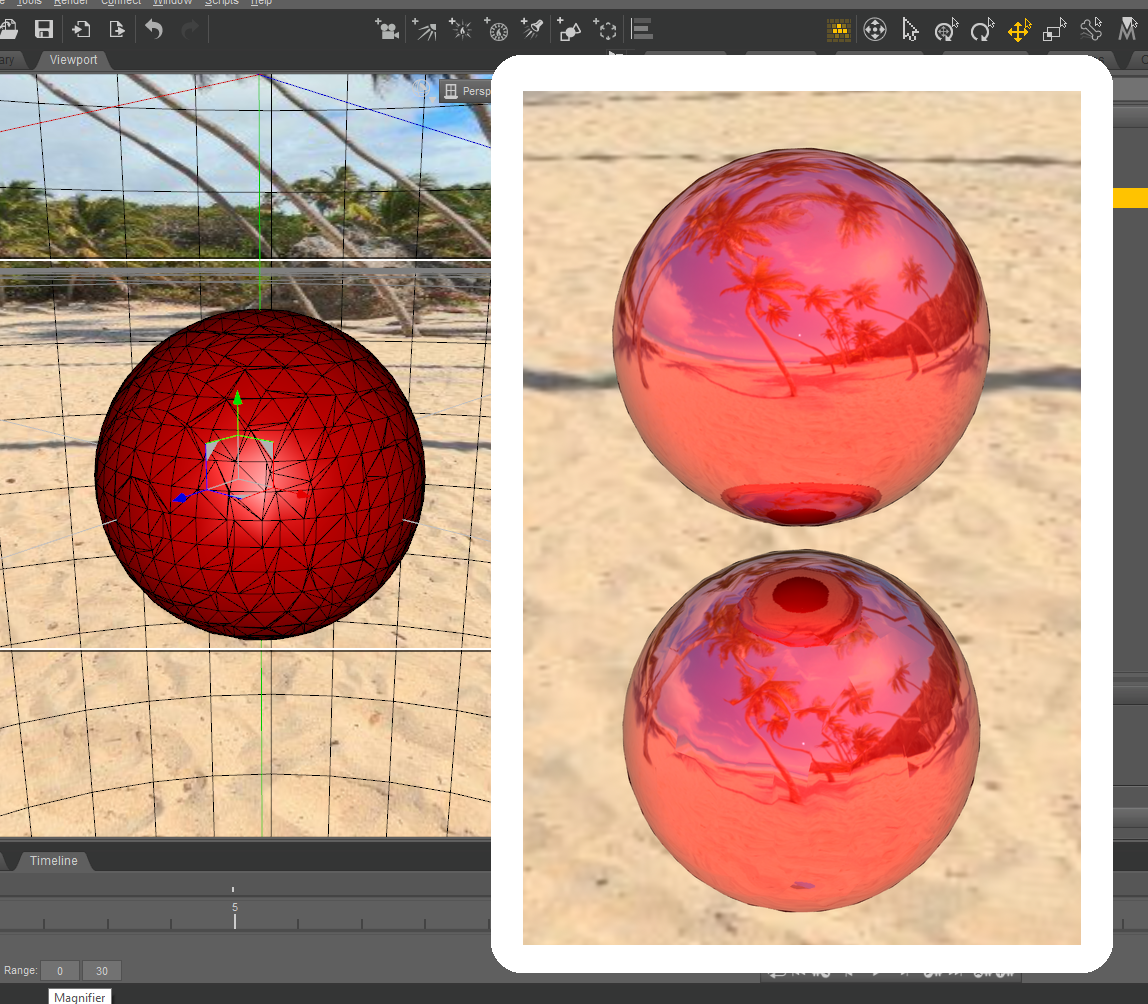Screen dimensions: 1148x1004
Task: Switch to the Viewport tab
Action: point(73,60)
